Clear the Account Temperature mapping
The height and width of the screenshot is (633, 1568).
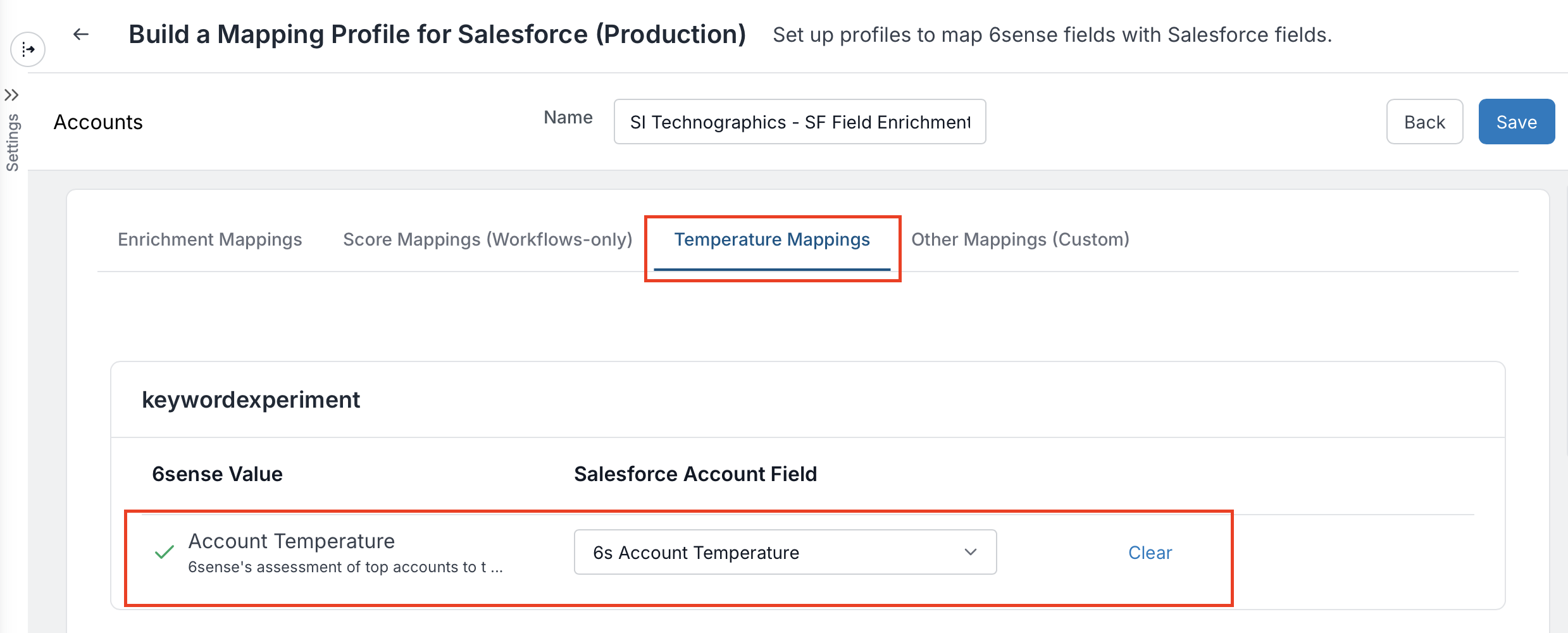click(x=1150, y=553)
